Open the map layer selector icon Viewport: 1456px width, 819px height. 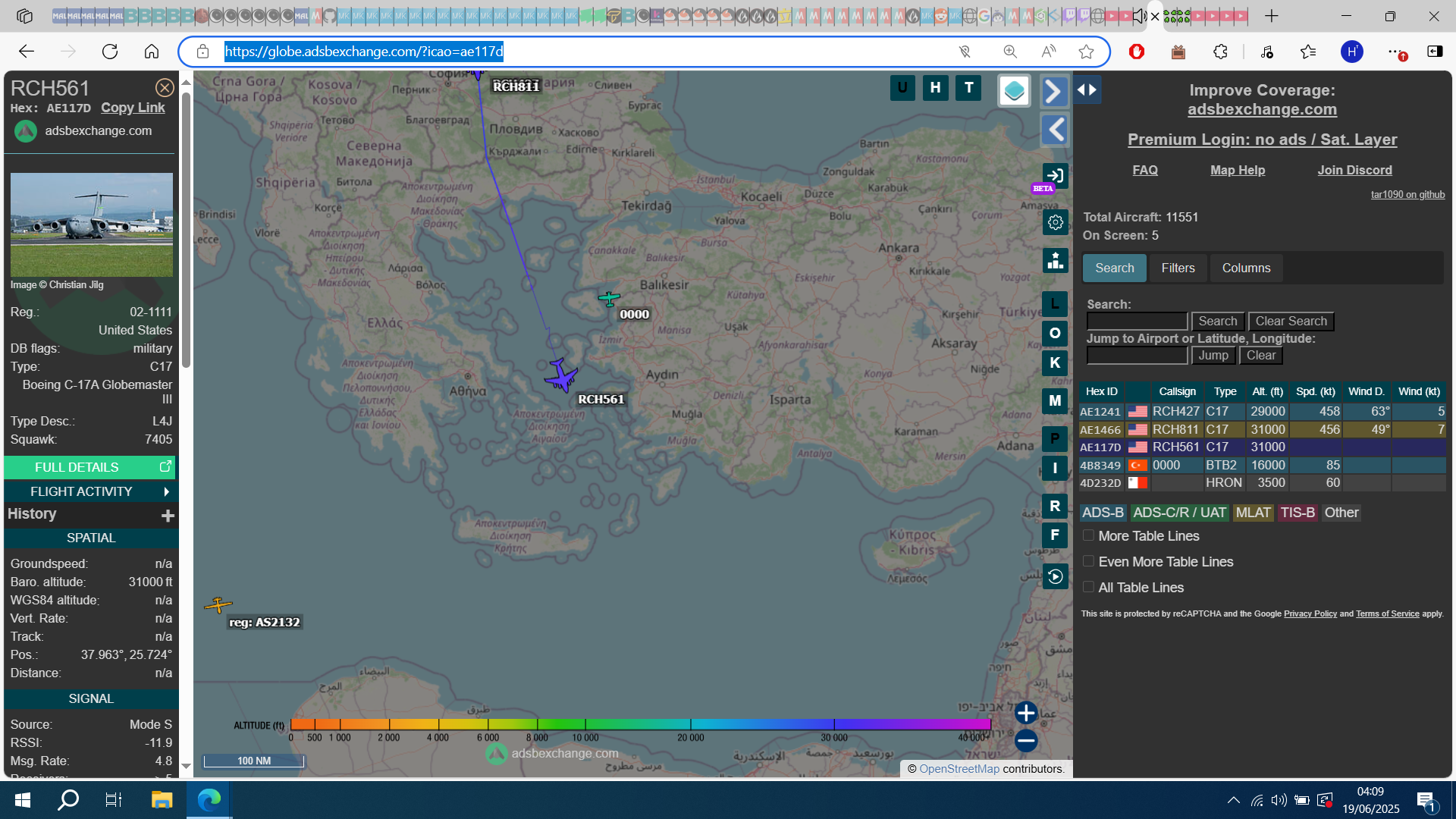[x=1014, y=91]
